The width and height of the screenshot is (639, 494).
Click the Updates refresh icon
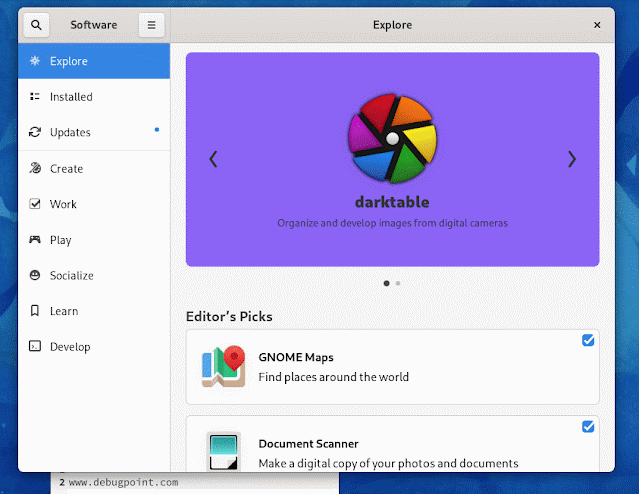[35, 132]
